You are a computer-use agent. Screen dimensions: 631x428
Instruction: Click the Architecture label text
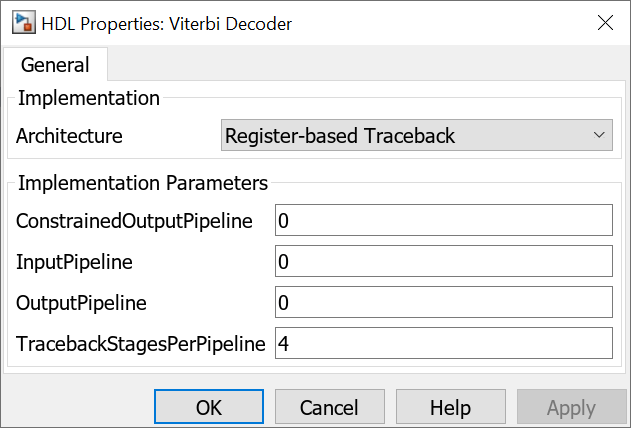pyautogui.click(x=69, y=136)
